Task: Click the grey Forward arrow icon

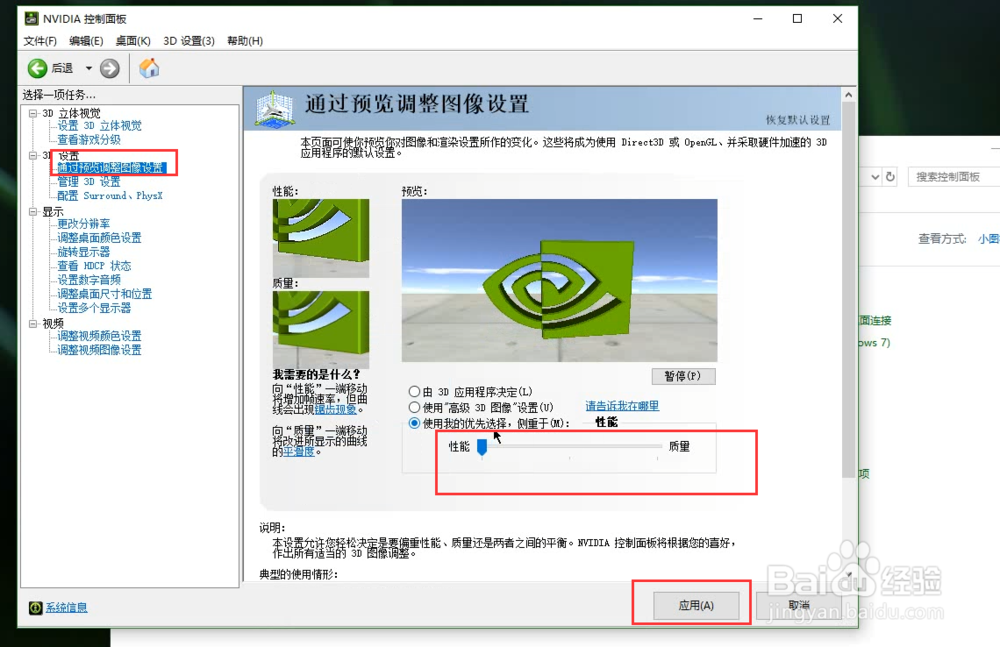Action: click(x=110, y=68)
